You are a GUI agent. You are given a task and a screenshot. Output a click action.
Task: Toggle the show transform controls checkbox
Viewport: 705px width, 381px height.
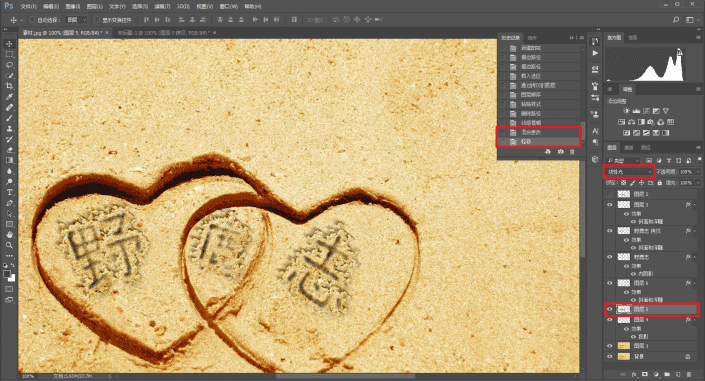click(97, 20)
